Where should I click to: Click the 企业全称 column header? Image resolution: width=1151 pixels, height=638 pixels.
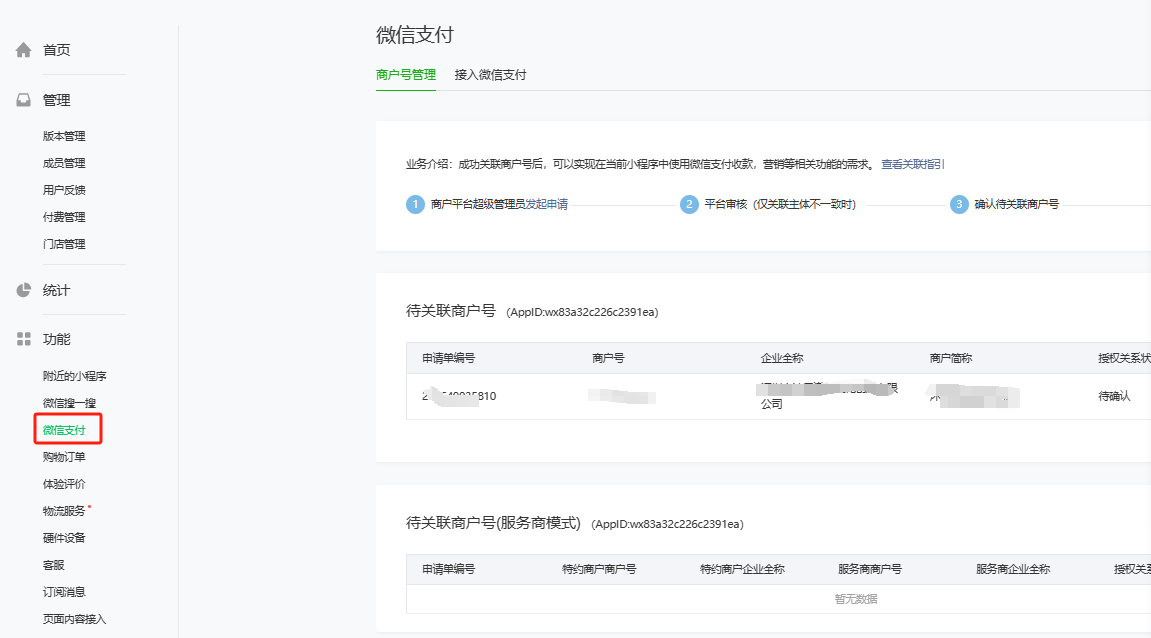782,358
